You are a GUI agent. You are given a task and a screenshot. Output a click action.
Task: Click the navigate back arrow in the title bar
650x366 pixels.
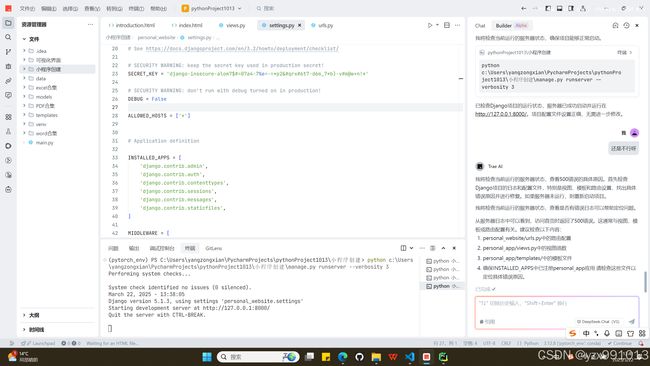524,8
